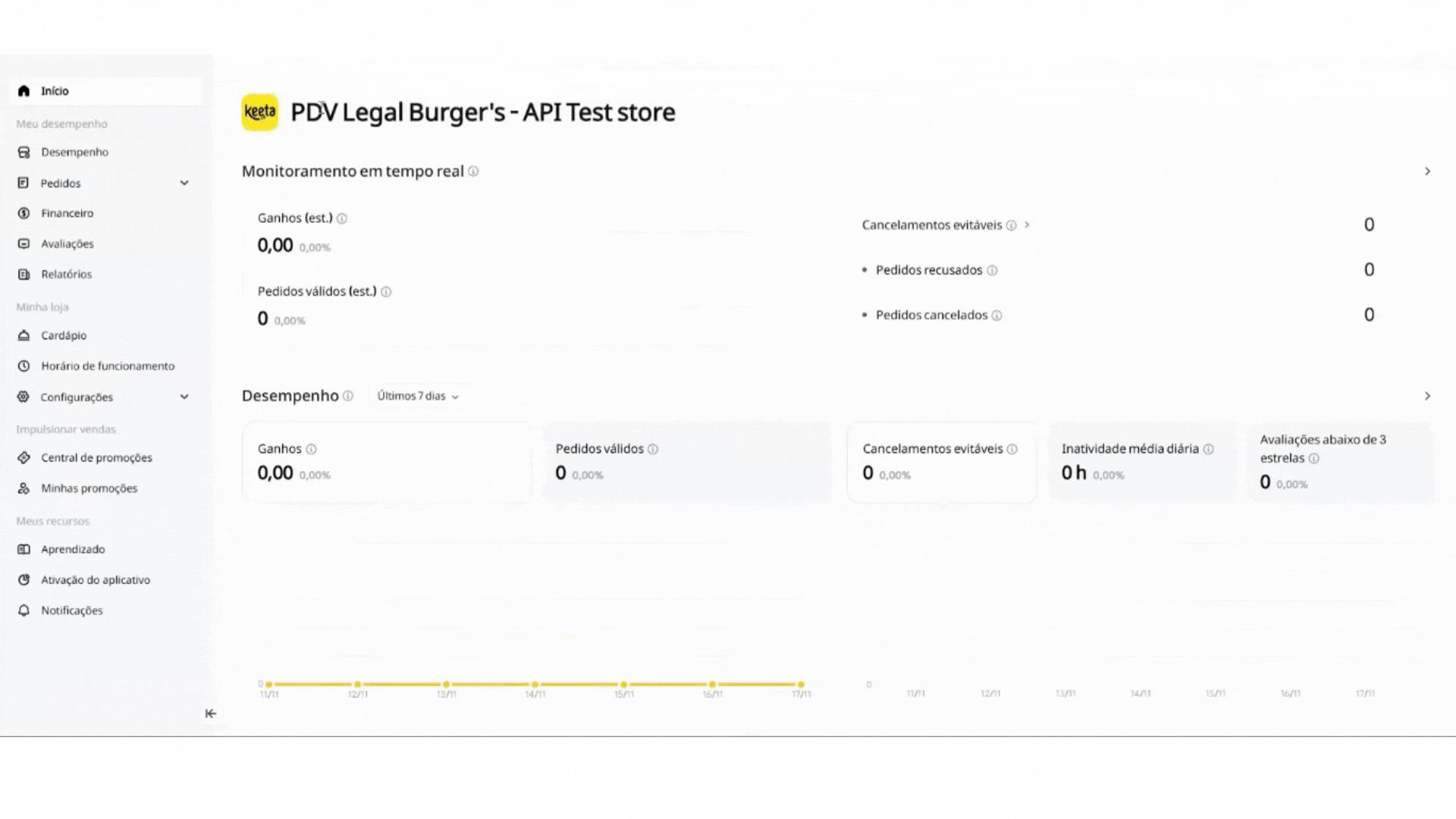Click the 17/11 data point on chart
This screenshot has width=1456, height=819.
click(801, 684)
